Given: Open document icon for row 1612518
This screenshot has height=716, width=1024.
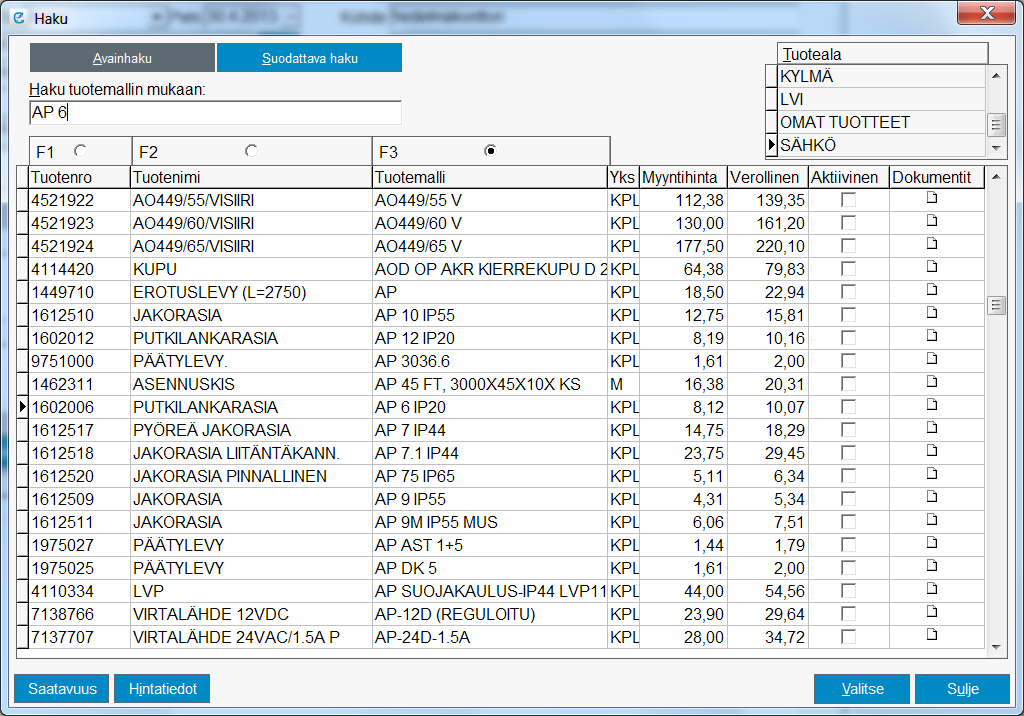Looking at the screenshot, I should (x=932, y=451).
